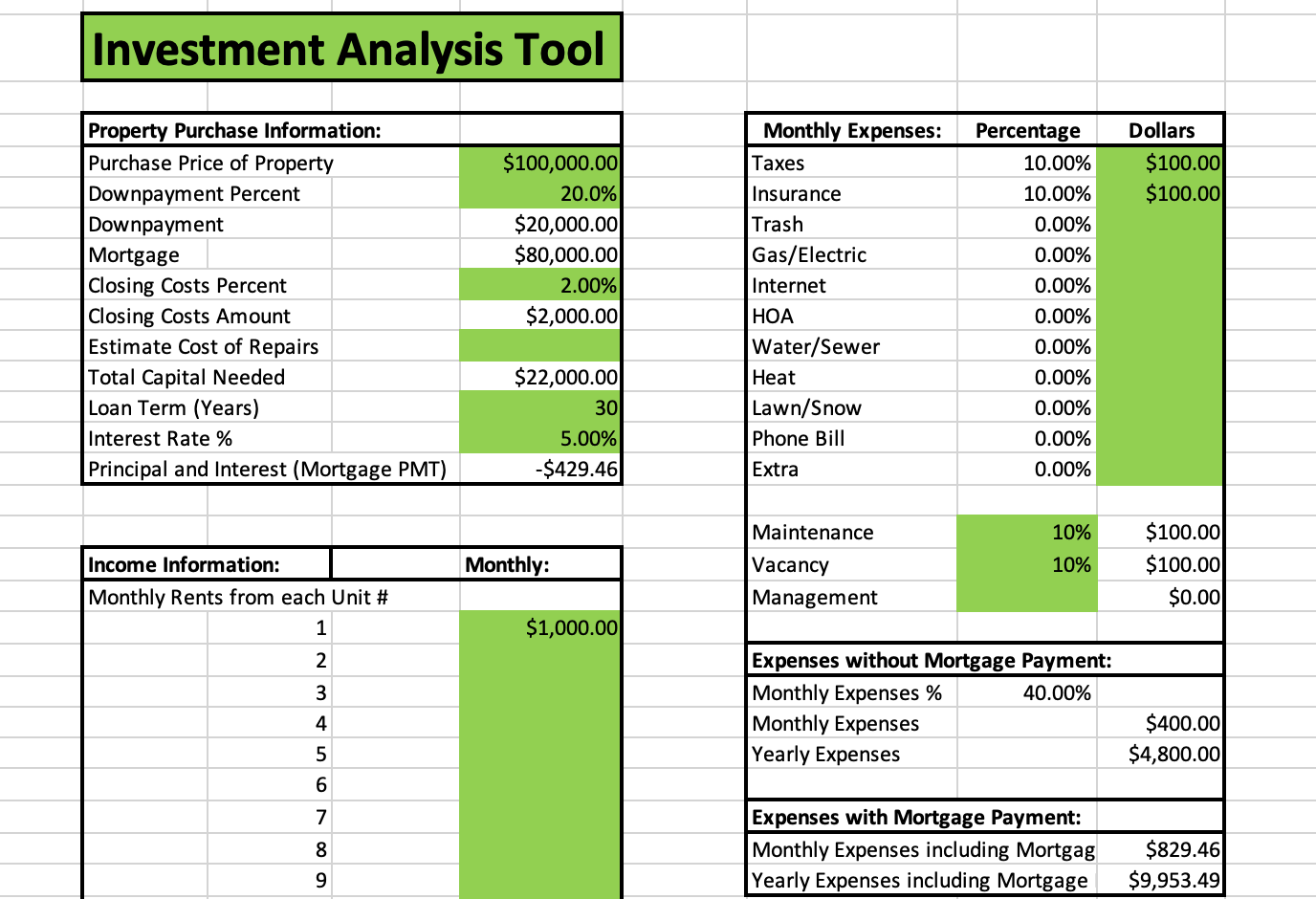The image size is (1316, 899).
Task: Click the Management value of $0.00
Action: point(1160,597)
